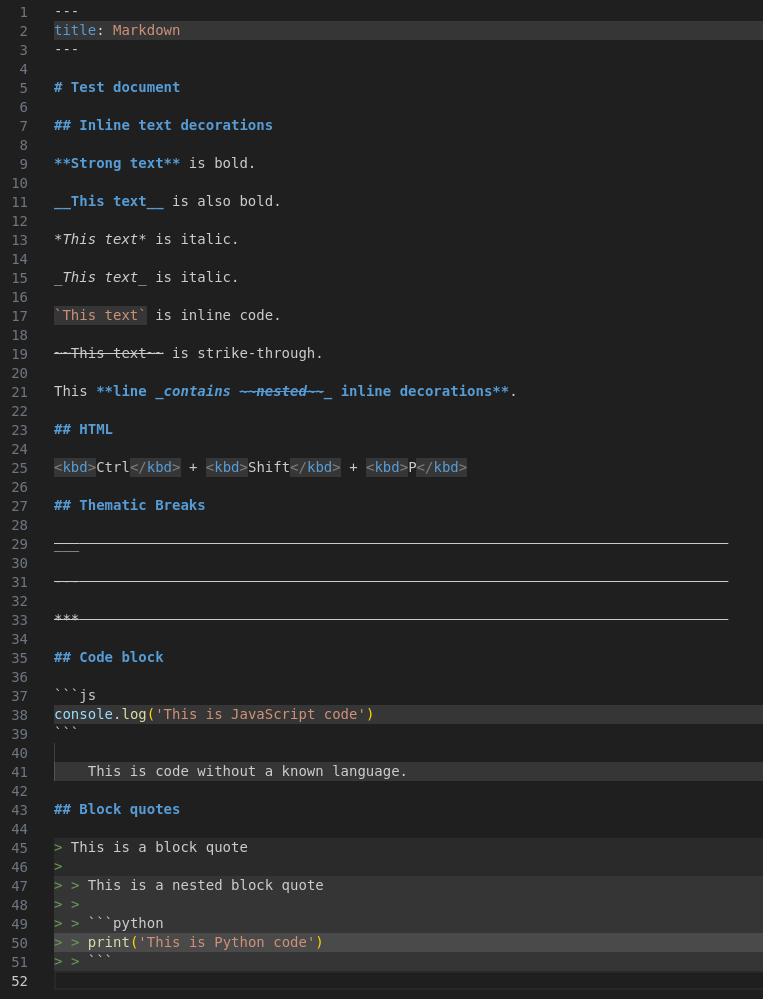Click the "## Thematic Breaks" heading
The width and height of the screenshot is (763, 999).
[129, 505]
